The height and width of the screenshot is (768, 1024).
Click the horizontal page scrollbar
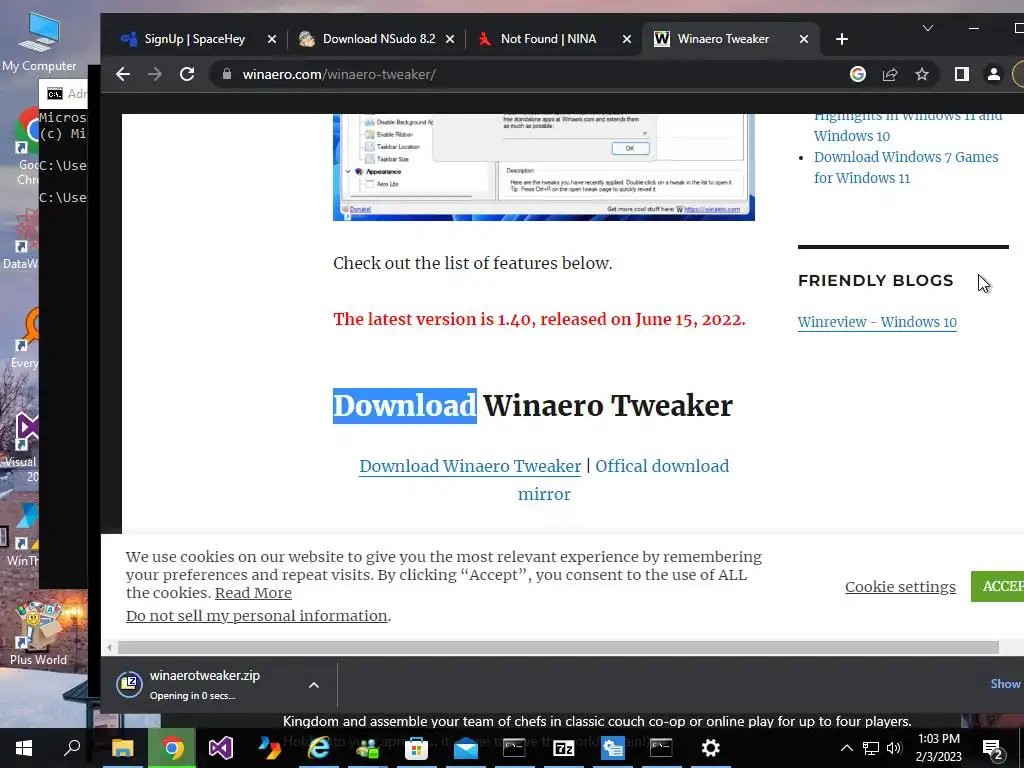pos(558,647)
